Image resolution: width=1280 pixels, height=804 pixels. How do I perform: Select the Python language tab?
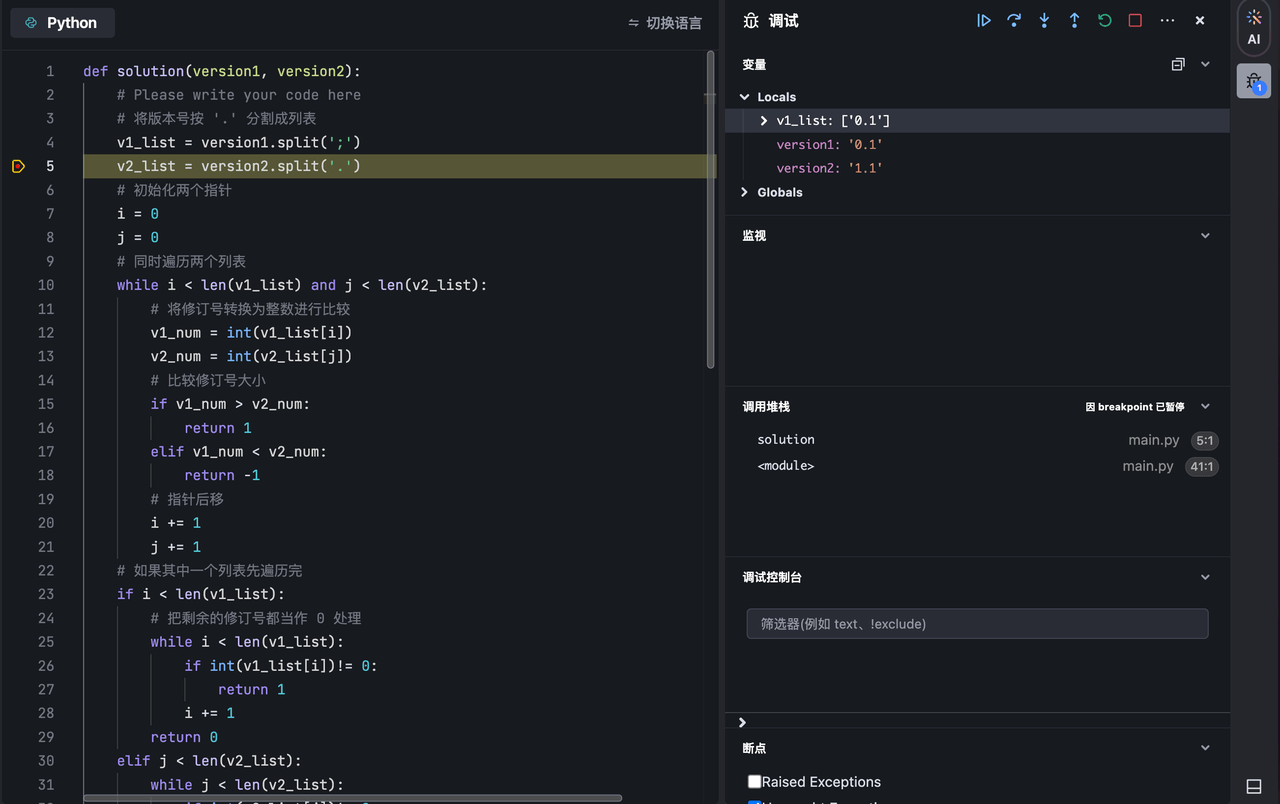(x=62, y=23)
